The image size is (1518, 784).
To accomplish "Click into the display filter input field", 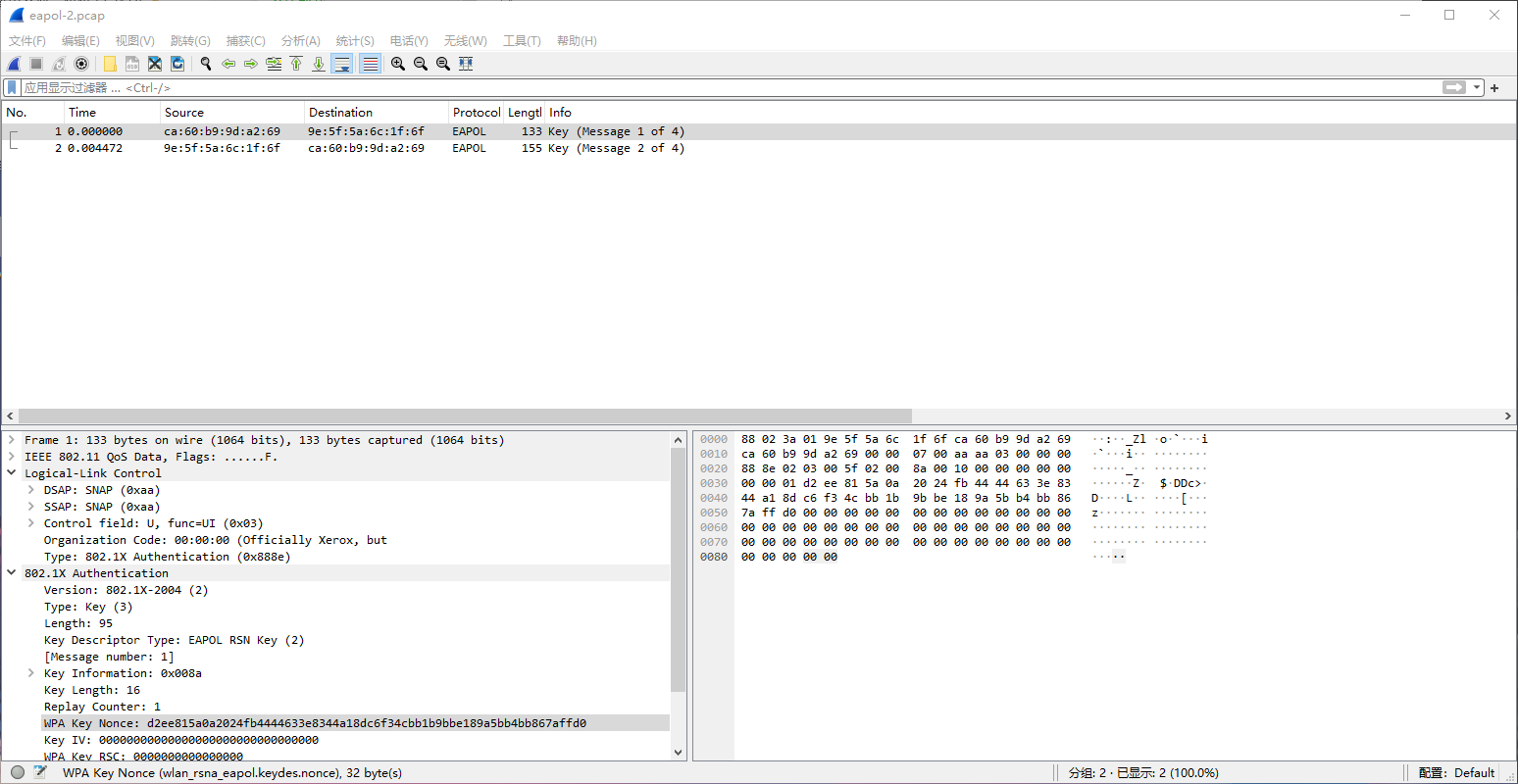I will click(731, 87).
